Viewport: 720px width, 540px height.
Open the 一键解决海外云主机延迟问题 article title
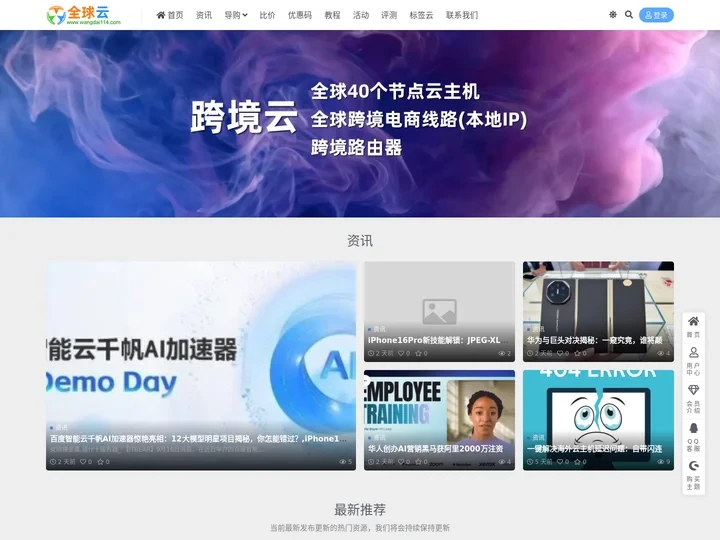point(594,449)
